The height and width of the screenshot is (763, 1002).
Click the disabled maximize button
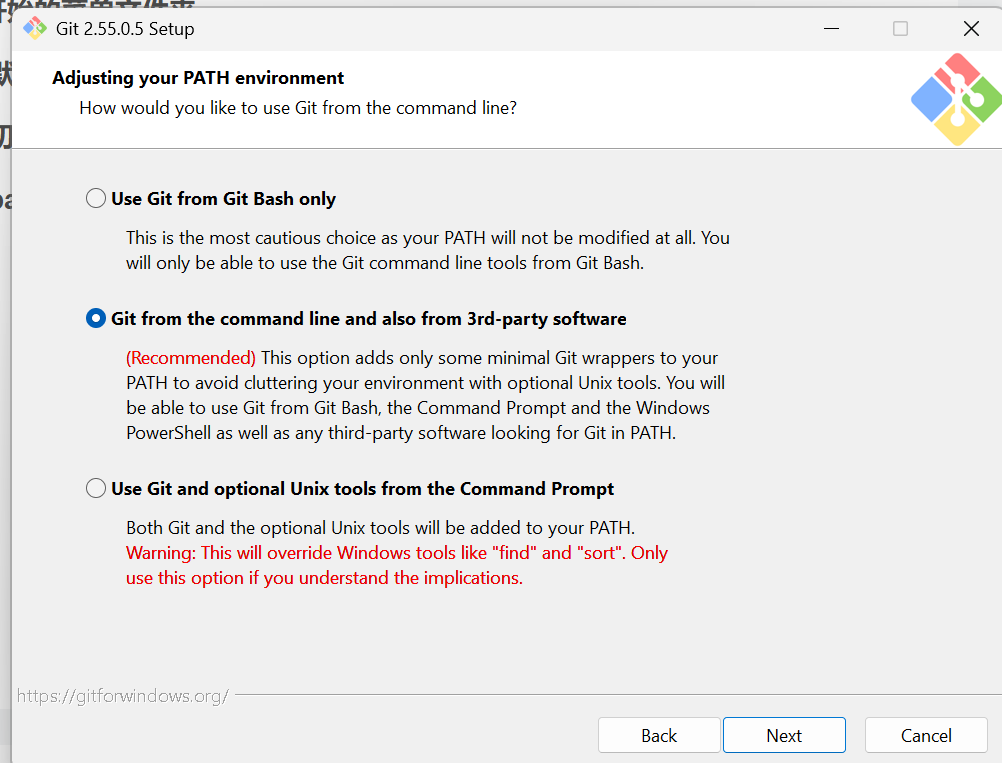click(900, 29)
